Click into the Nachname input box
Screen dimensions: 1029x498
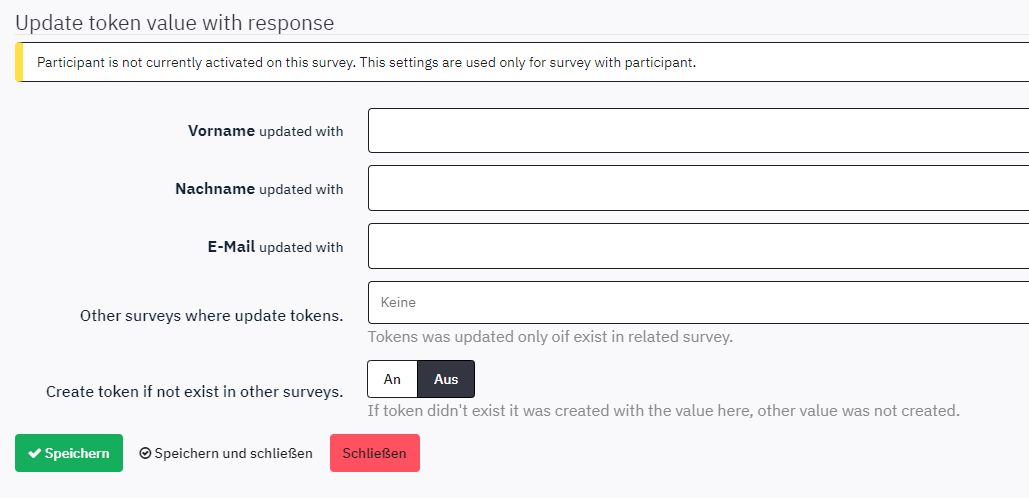(x=698, y=188)
